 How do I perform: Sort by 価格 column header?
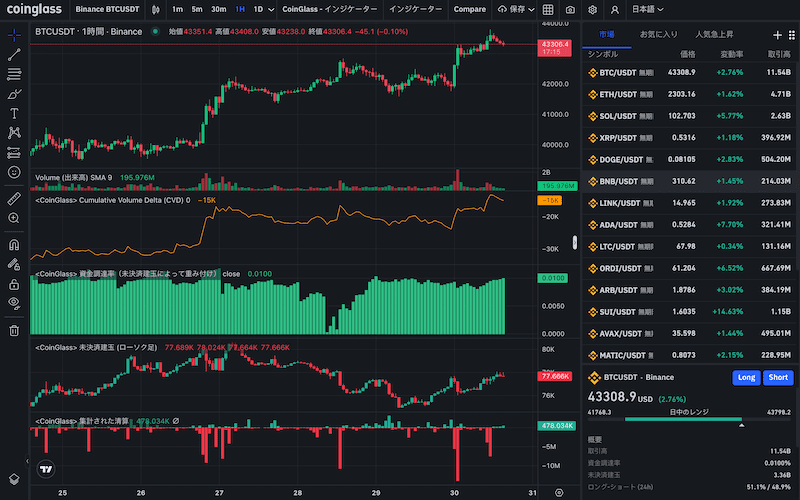pyautogui.click(x=687, y=54)
